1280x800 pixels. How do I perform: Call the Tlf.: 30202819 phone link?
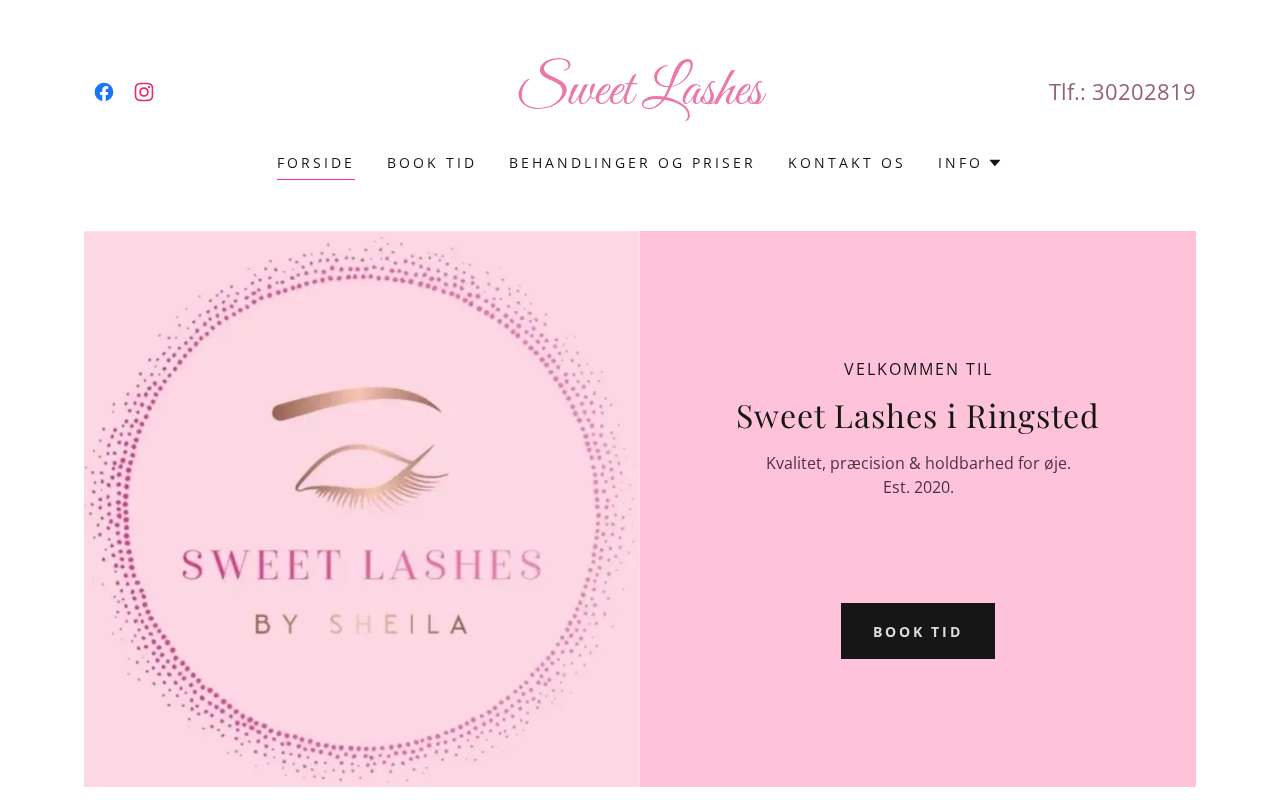click(x=1122, y=91)
